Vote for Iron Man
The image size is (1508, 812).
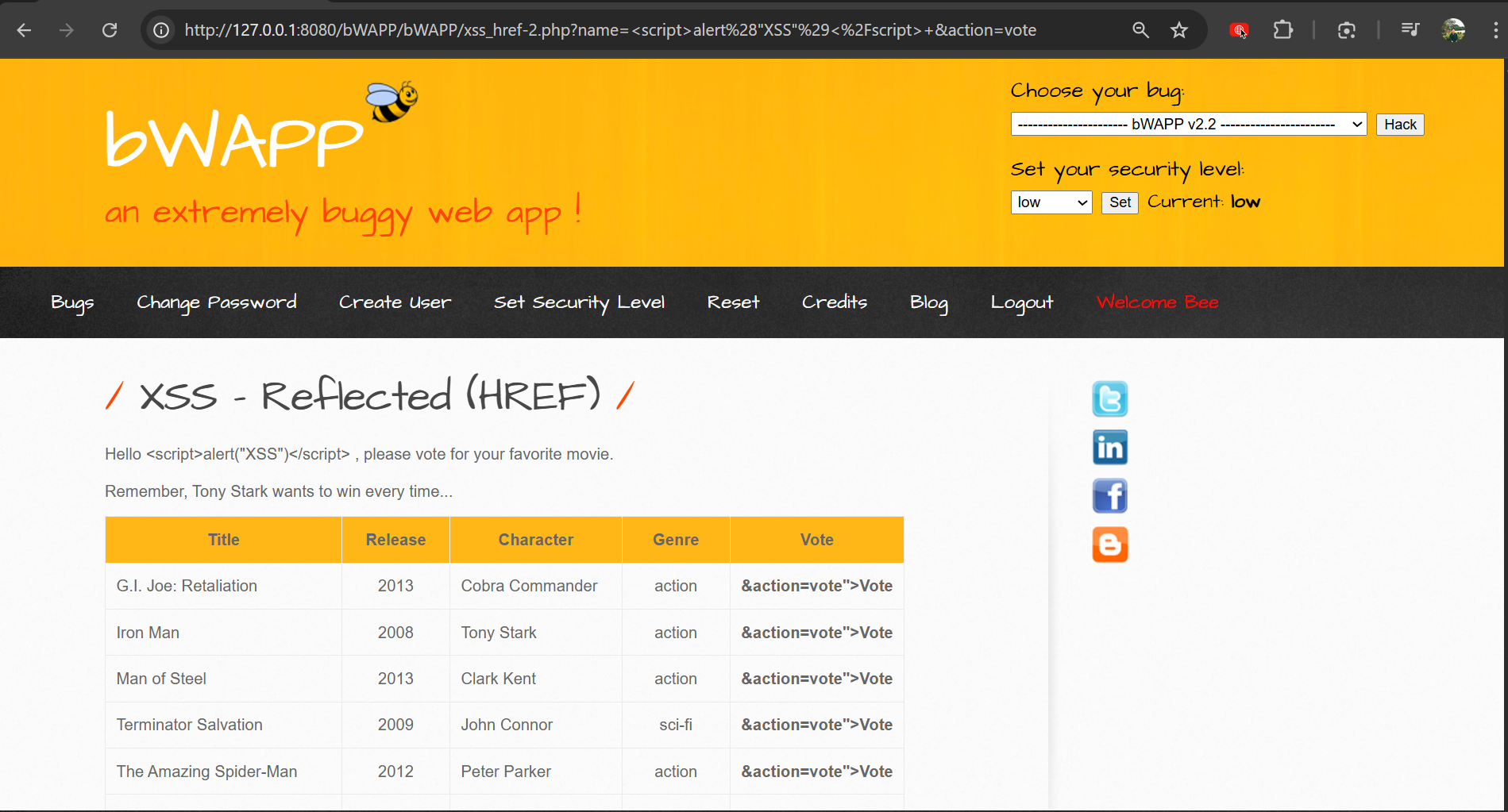pyautogui.click(x=875, y=633)
